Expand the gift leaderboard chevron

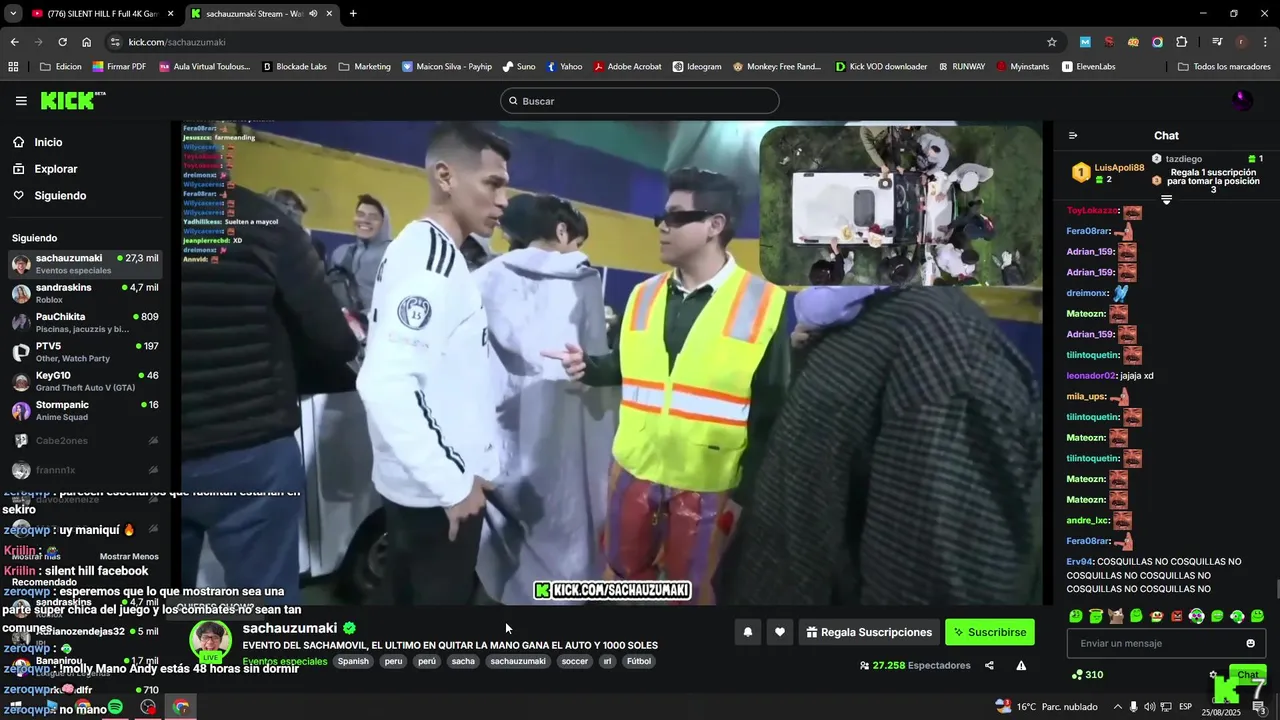(1166, 200)
